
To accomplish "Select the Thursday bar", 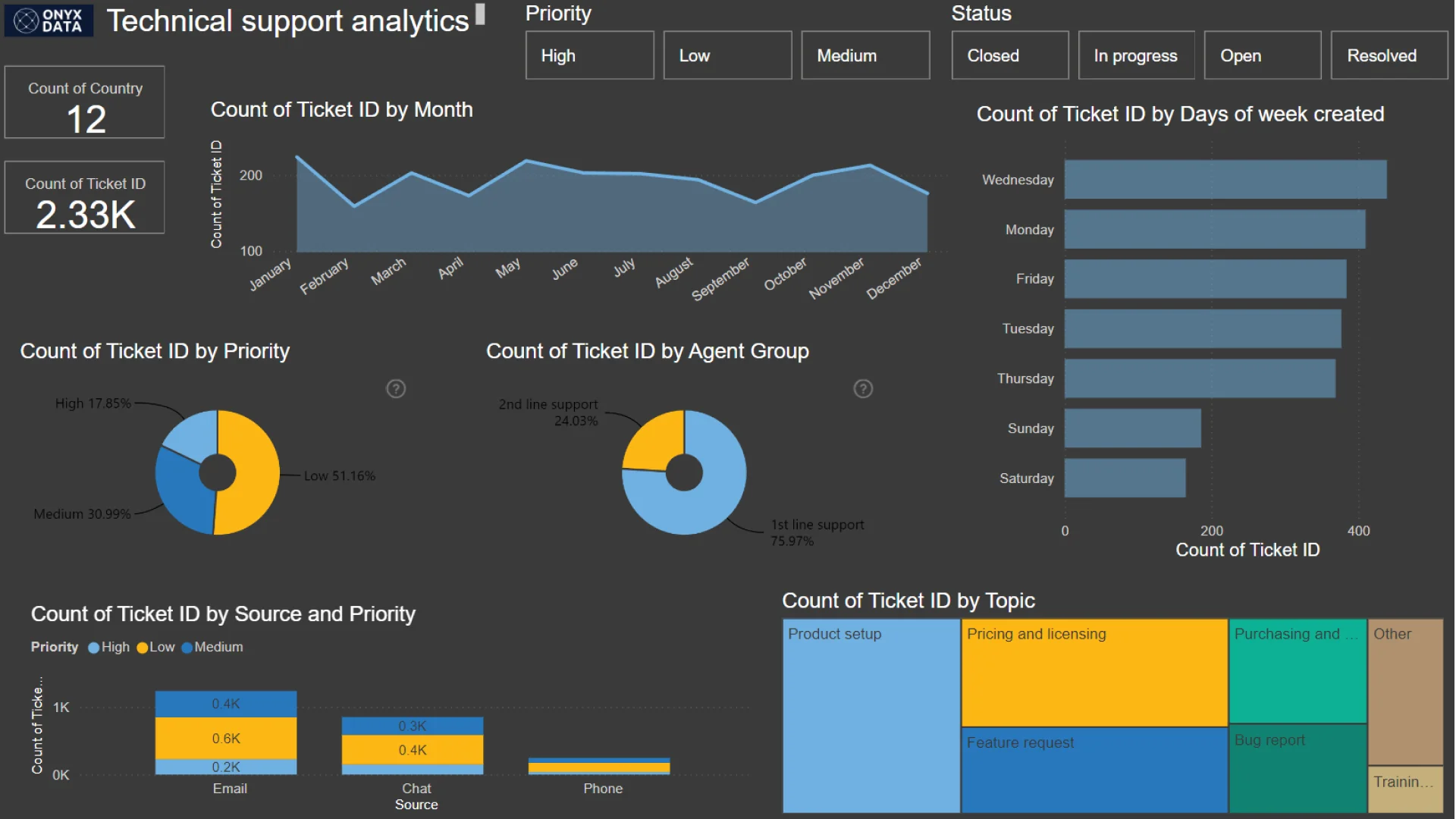I will pos(1200,378).
